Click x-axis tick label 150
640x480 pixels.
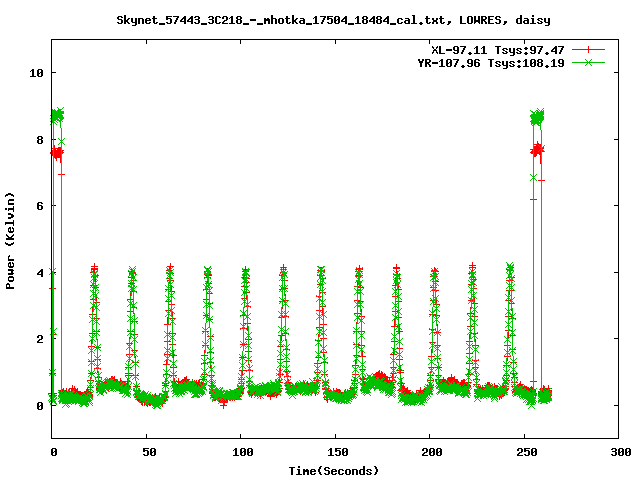coord(338,452)
